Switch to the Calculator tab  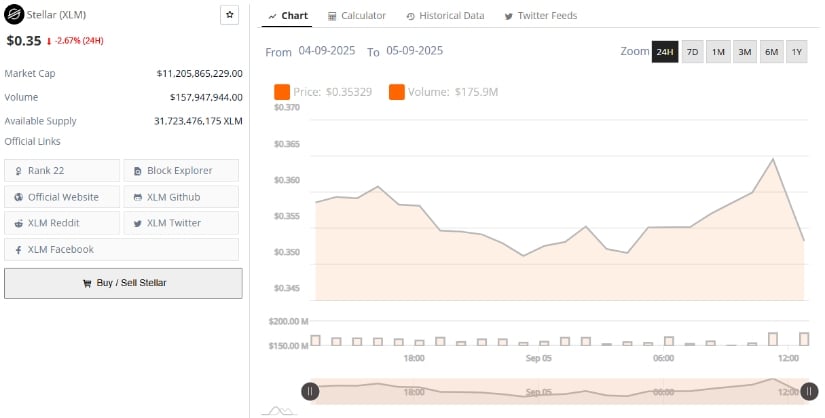tap(357, 16)
